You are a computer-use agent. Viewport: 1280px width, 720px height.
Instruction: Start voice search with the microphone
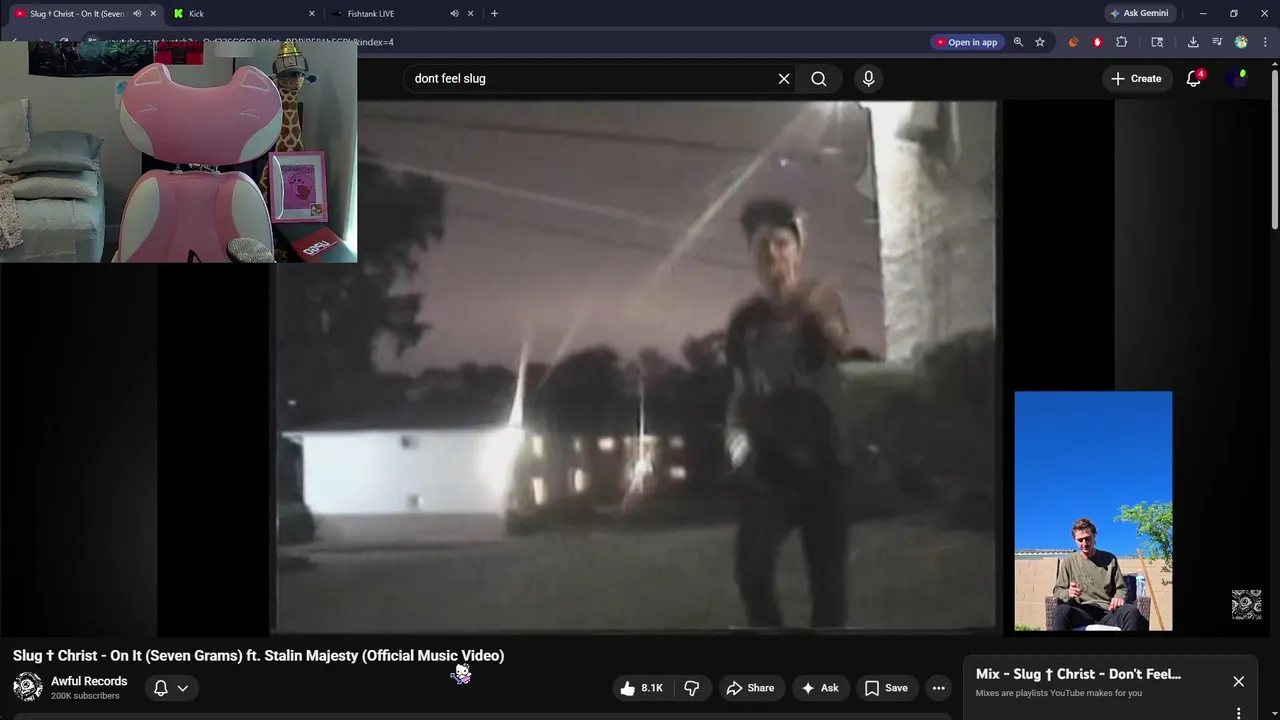coord(868,78)
